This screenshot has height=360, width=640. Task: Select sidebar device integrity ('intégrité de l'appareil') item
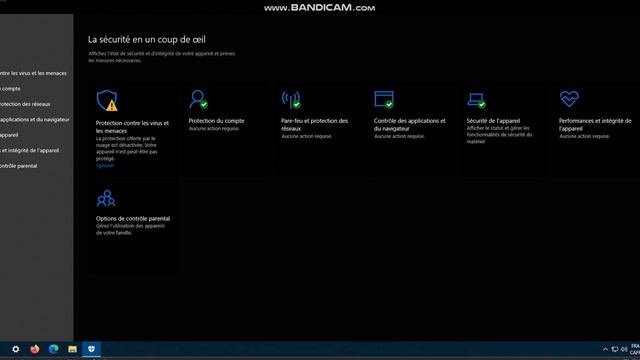[x=30, y=151]
